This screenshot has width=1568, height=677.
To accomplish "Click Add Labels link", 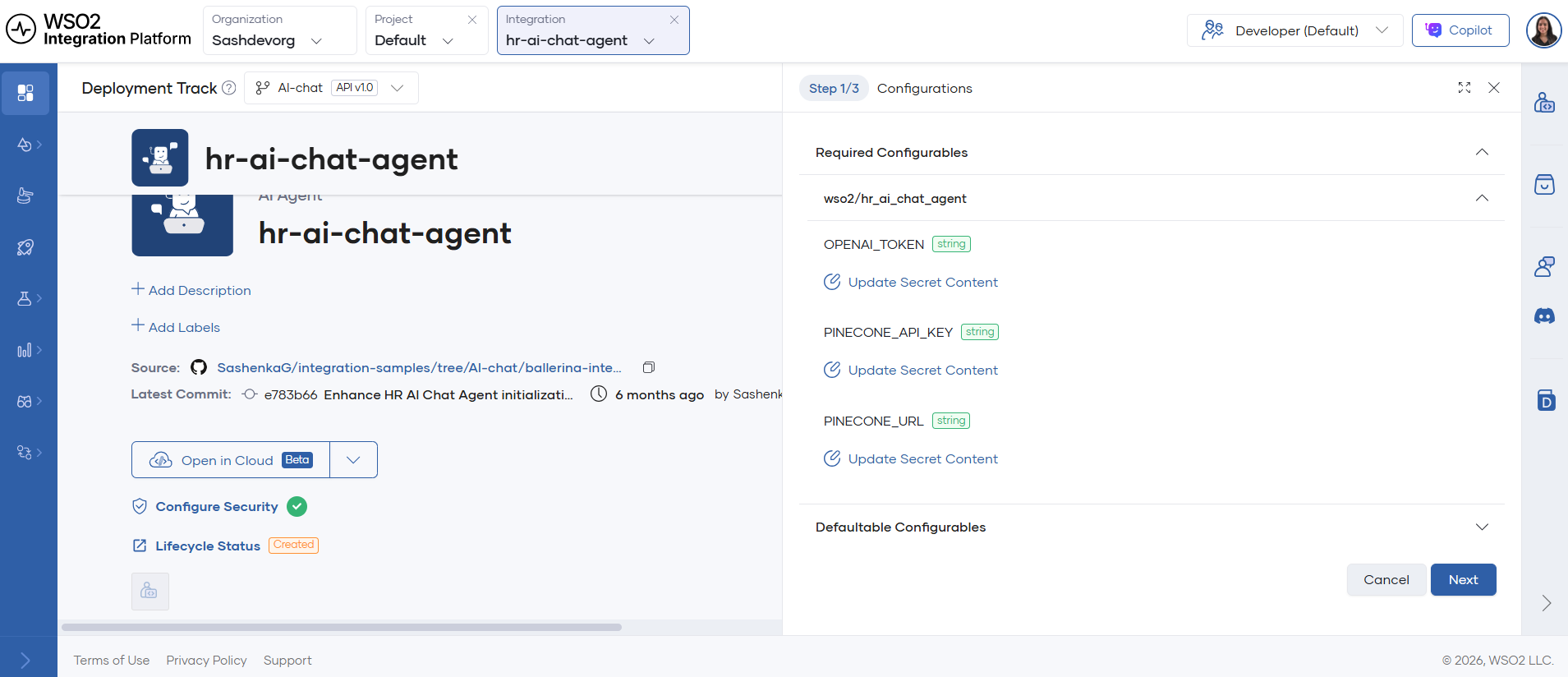I will [x=176, y=327].
